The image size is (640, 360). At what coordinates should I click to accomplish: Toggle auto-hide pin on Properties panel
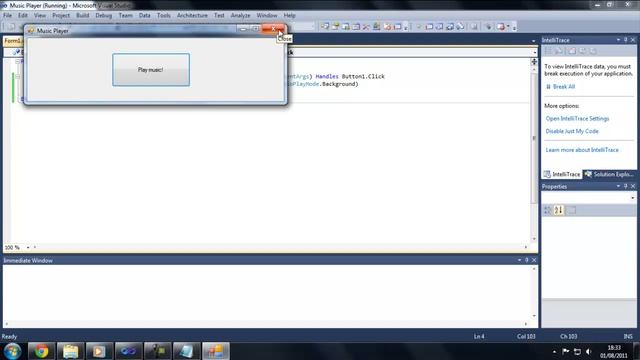[x=625, y=186]
